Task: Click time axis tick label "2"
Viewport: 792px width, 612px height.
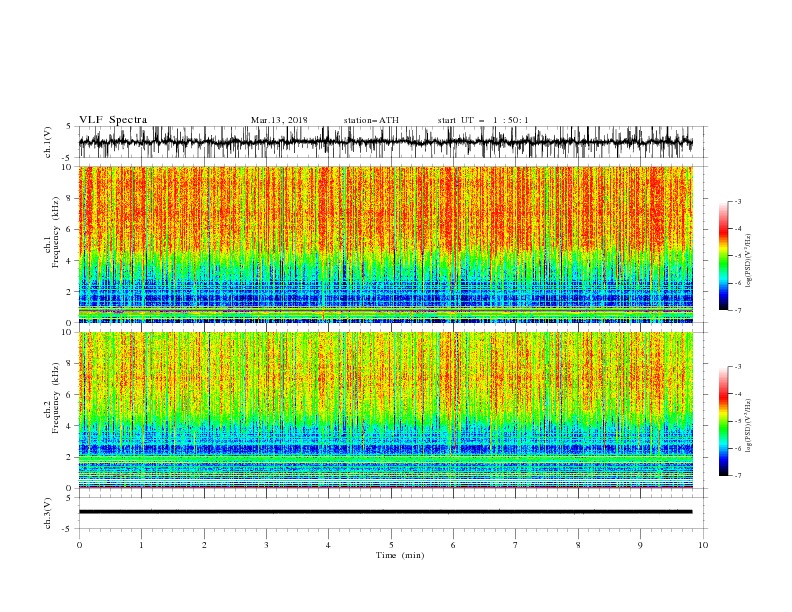Action: (204, 545)
